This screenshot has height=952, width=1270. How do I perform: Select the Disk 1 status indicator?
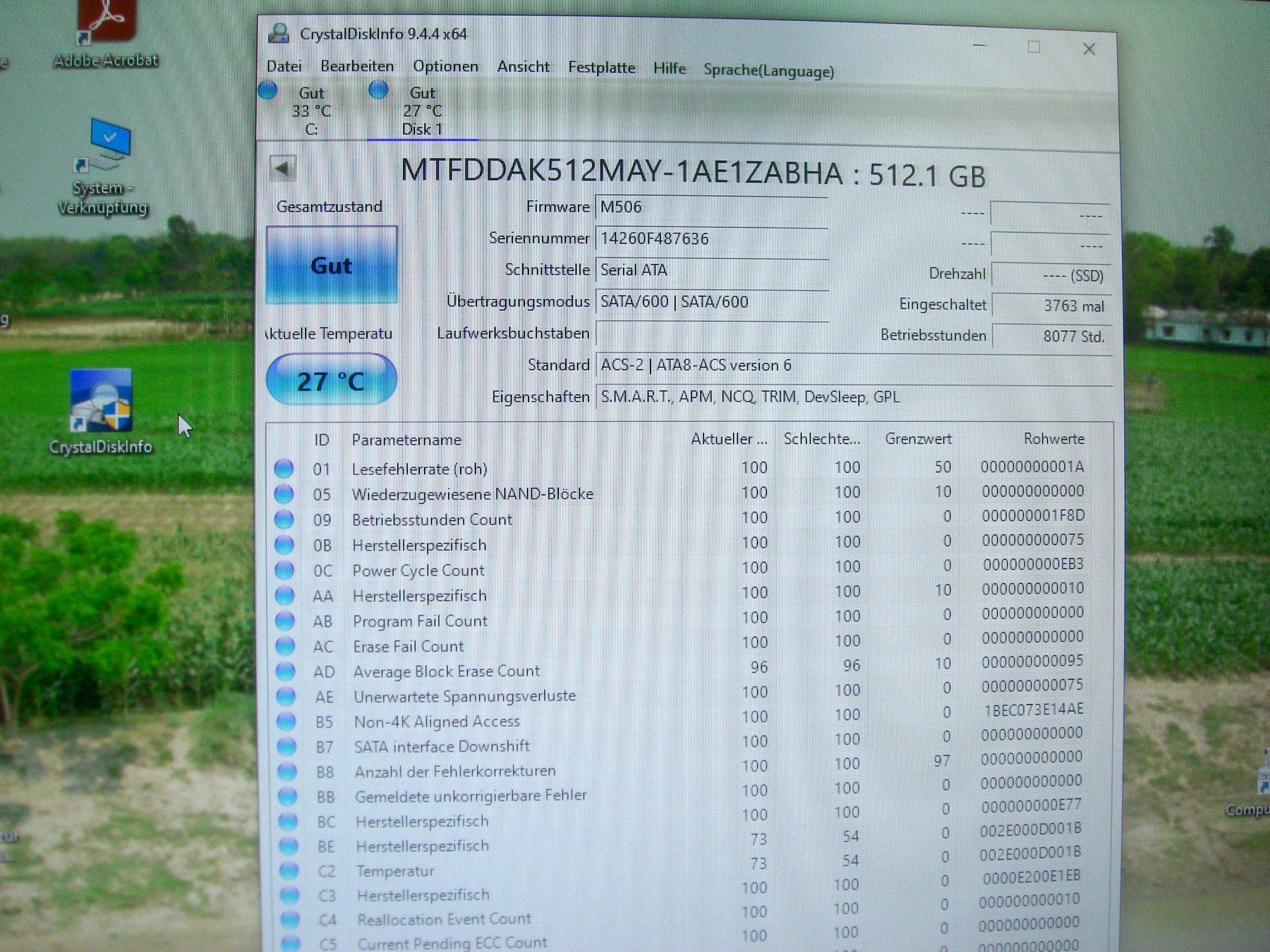[378, 90]
